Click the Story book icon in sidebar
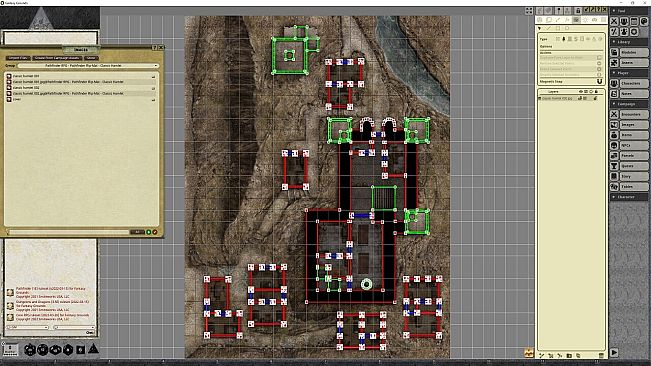The image size is (651, 366). click(614, 176)
